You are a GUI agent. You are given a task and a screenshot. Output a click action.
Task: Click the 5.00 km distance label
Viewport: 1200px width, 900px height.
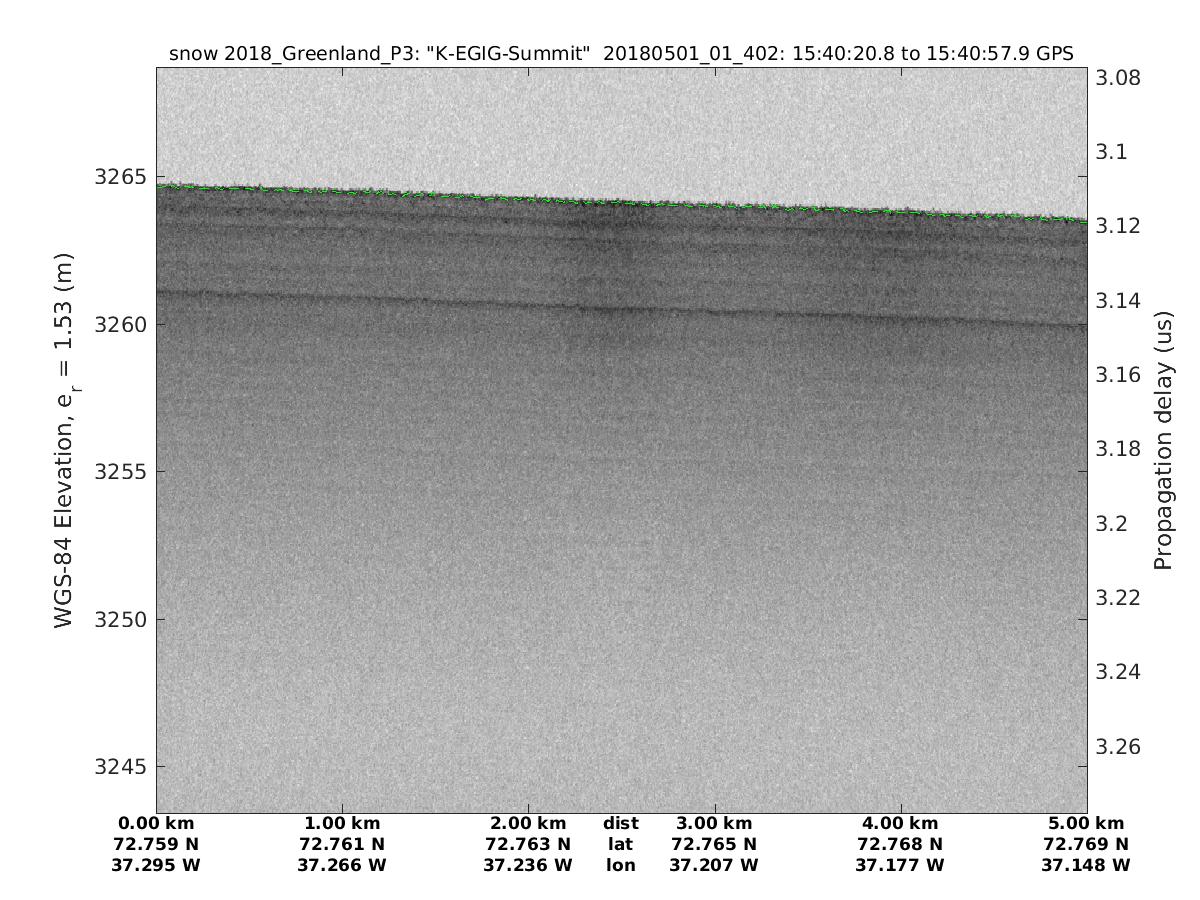point(1086,824)
